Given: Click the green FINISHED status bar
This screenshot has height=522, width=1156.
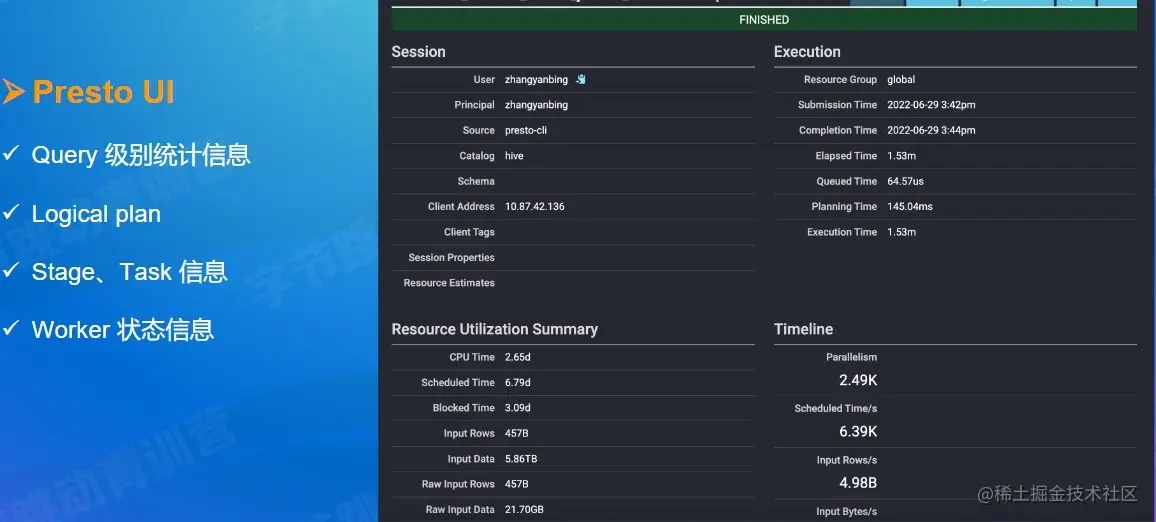Looking at the screenshot, I should [x=764, y=20].
